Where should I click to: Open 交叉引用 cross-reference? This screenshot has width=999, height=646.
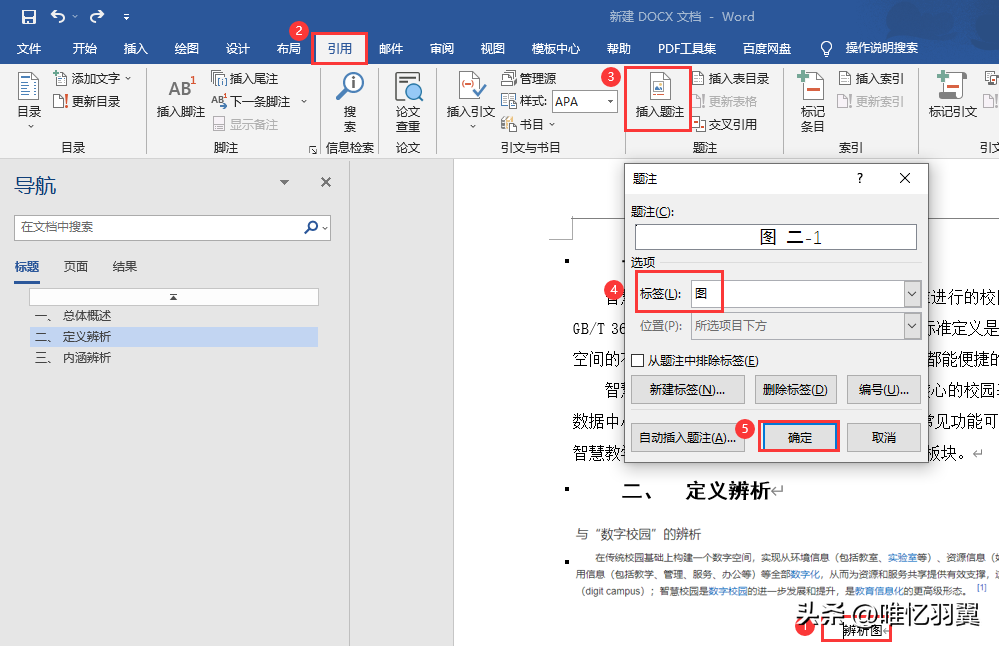(x=725, y=124)
